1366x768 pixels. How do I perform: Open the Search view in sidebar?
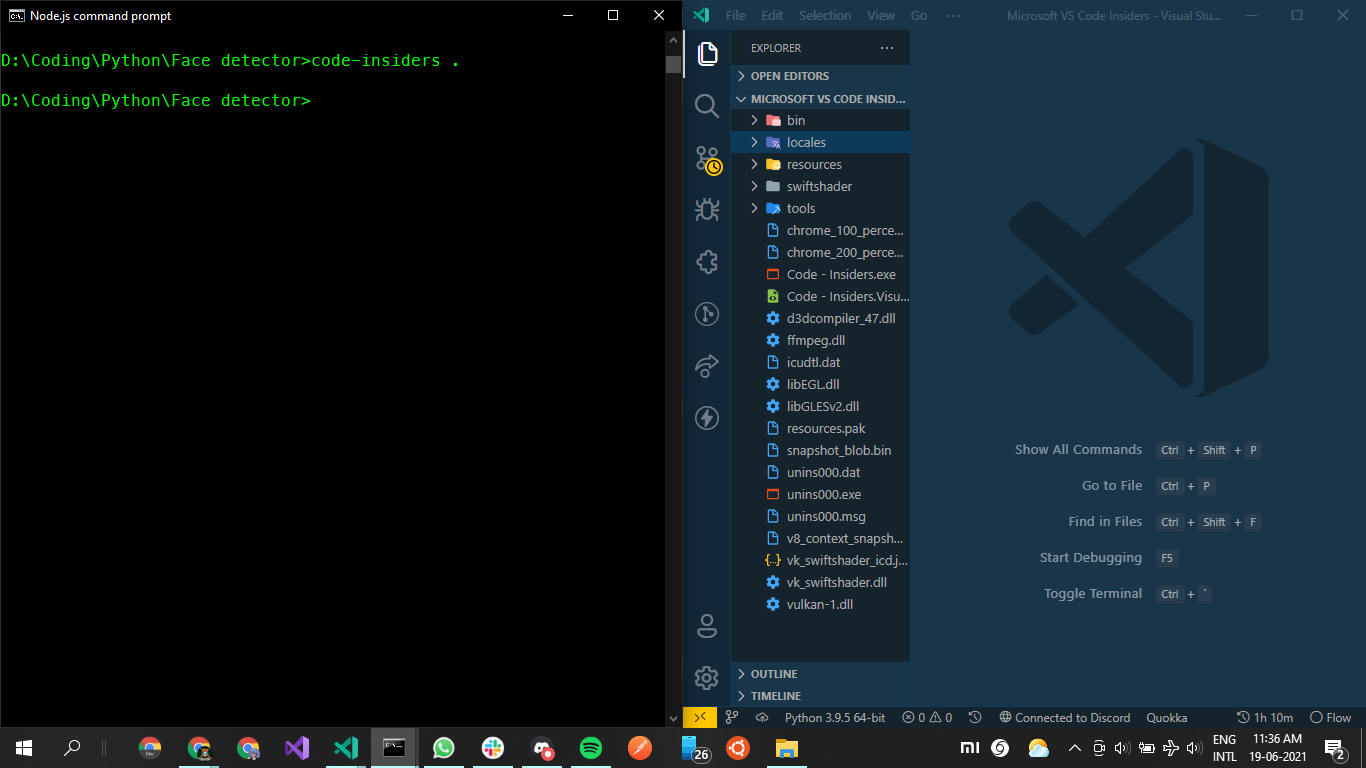click(x=707, y=106)
